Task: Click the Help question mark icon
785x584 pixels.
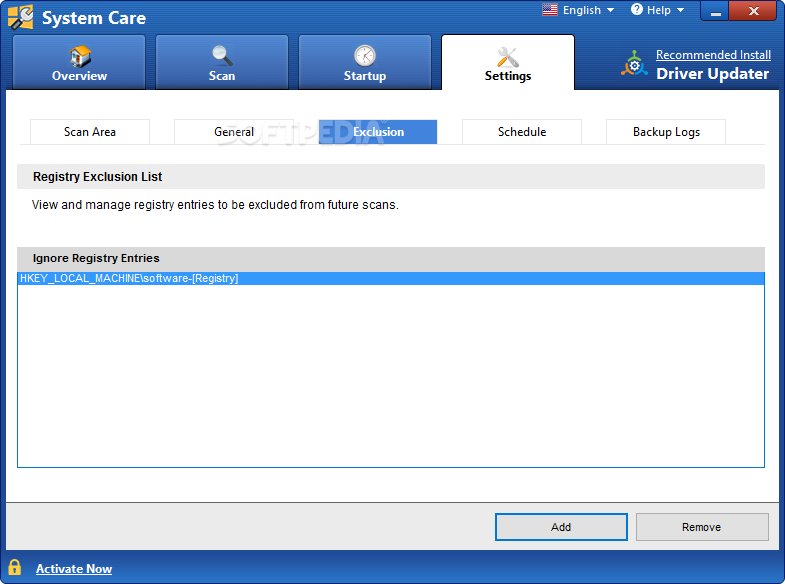Action: pos(636,9)
